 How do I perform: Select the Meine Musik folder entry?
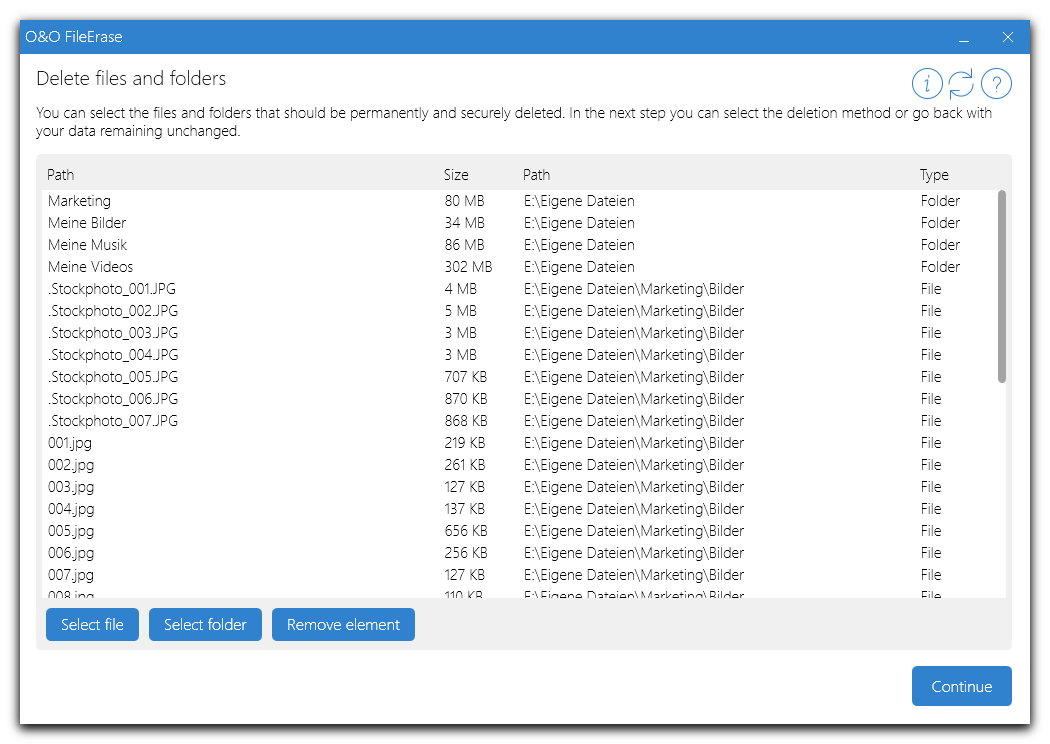[88, 245]
